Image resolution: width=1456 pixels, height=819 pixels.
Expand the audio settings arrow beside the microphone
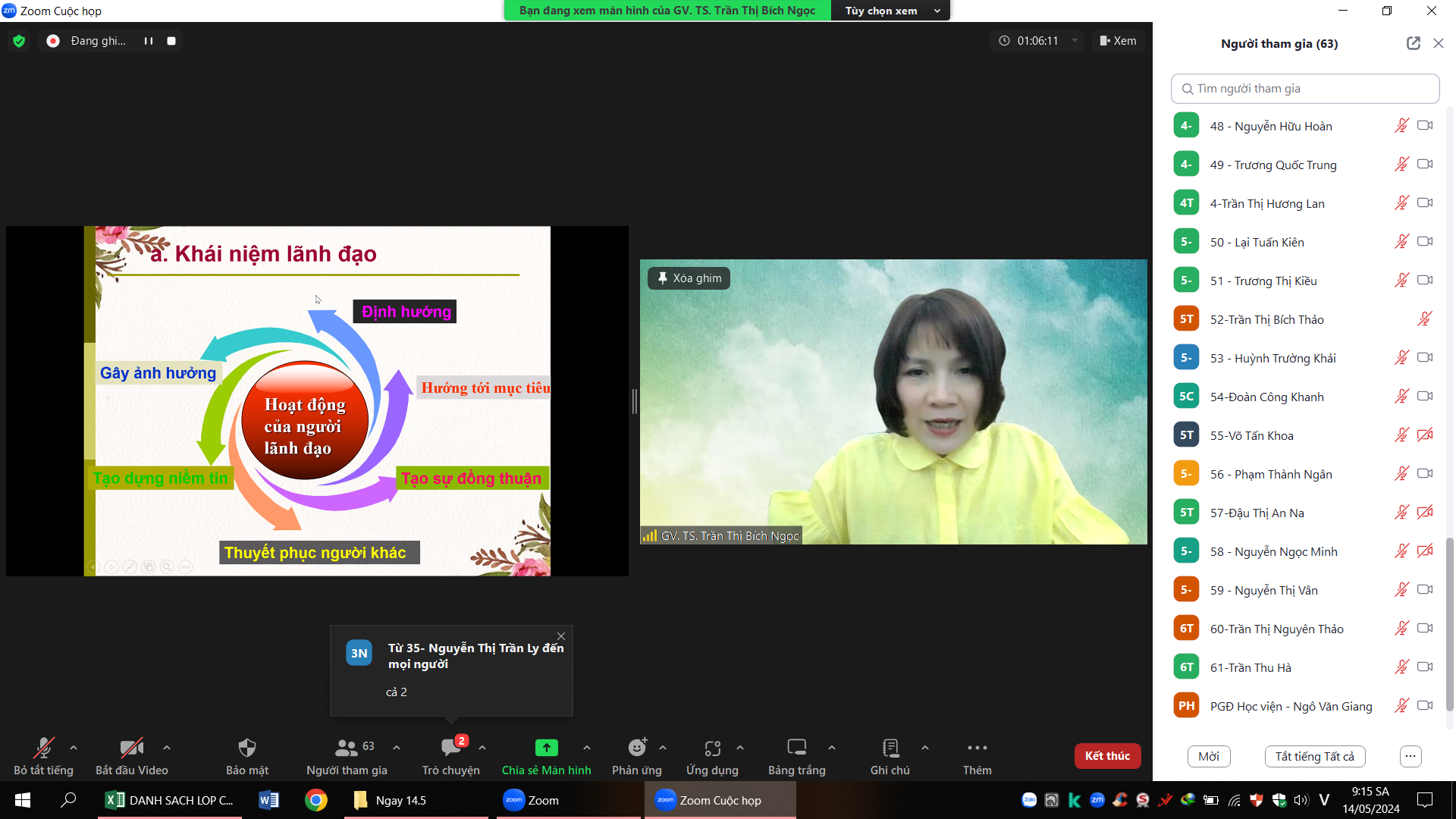[x=74, y=748]
